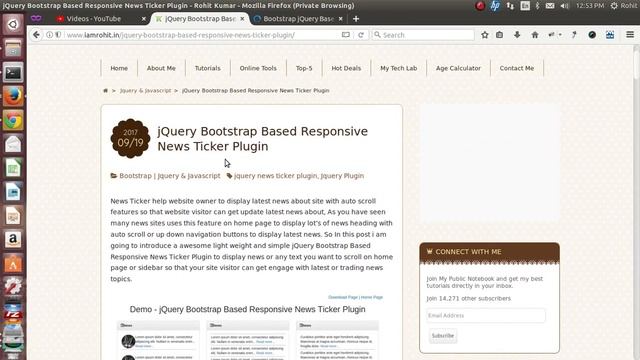Open the My Tech Lab menu item

[398, 68]
